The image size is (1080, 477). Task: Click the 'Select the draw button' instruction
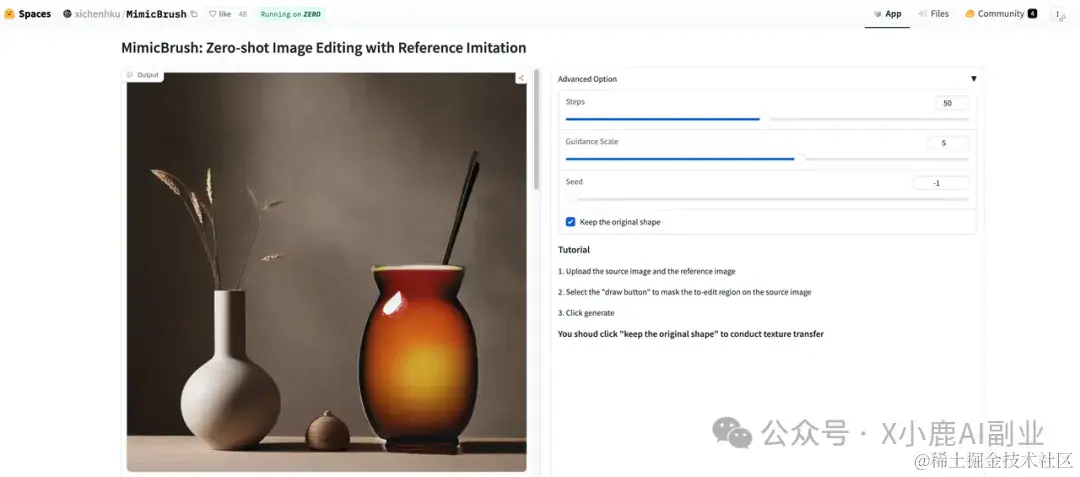click(685, 293)
